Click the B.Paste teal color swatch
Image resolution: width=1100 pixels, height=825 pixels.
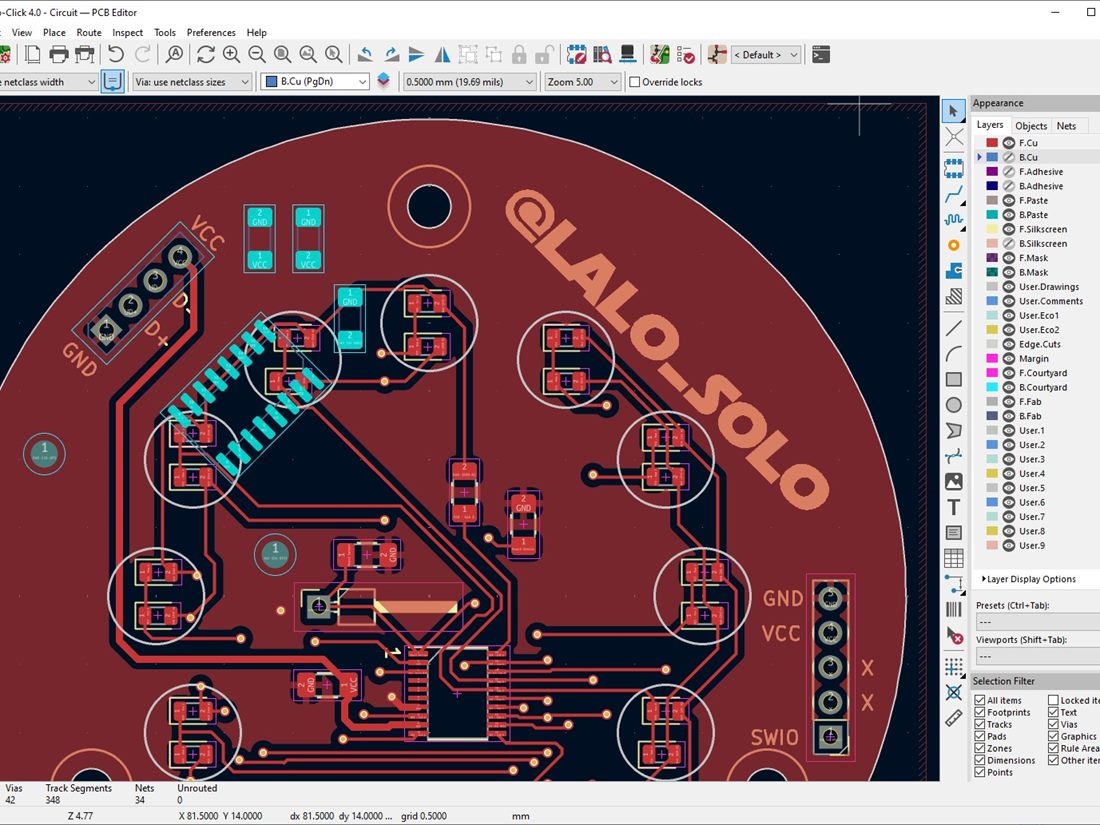pos(992,215)
